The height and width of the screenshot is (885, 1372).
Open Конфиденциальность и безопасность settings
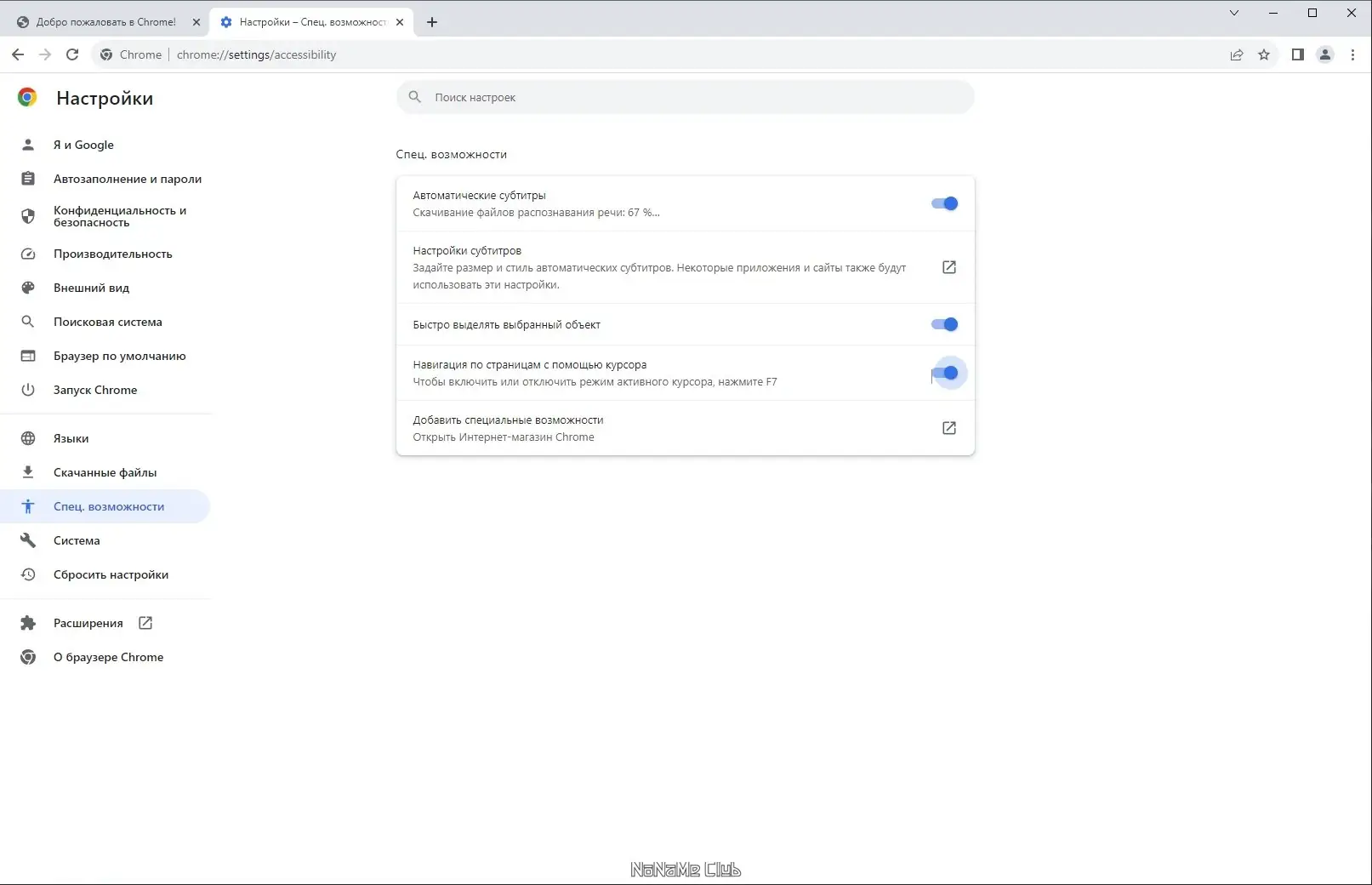tap(120, 215)
